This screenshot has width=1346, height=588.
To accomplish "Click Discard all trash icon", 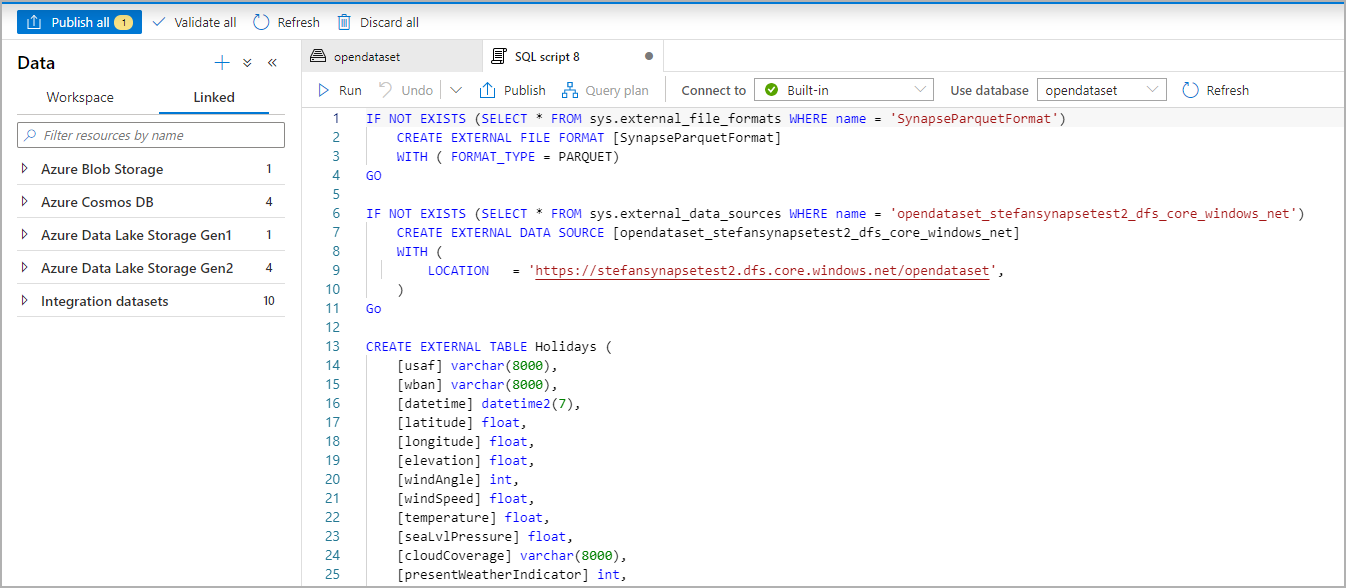I will 344,22.
